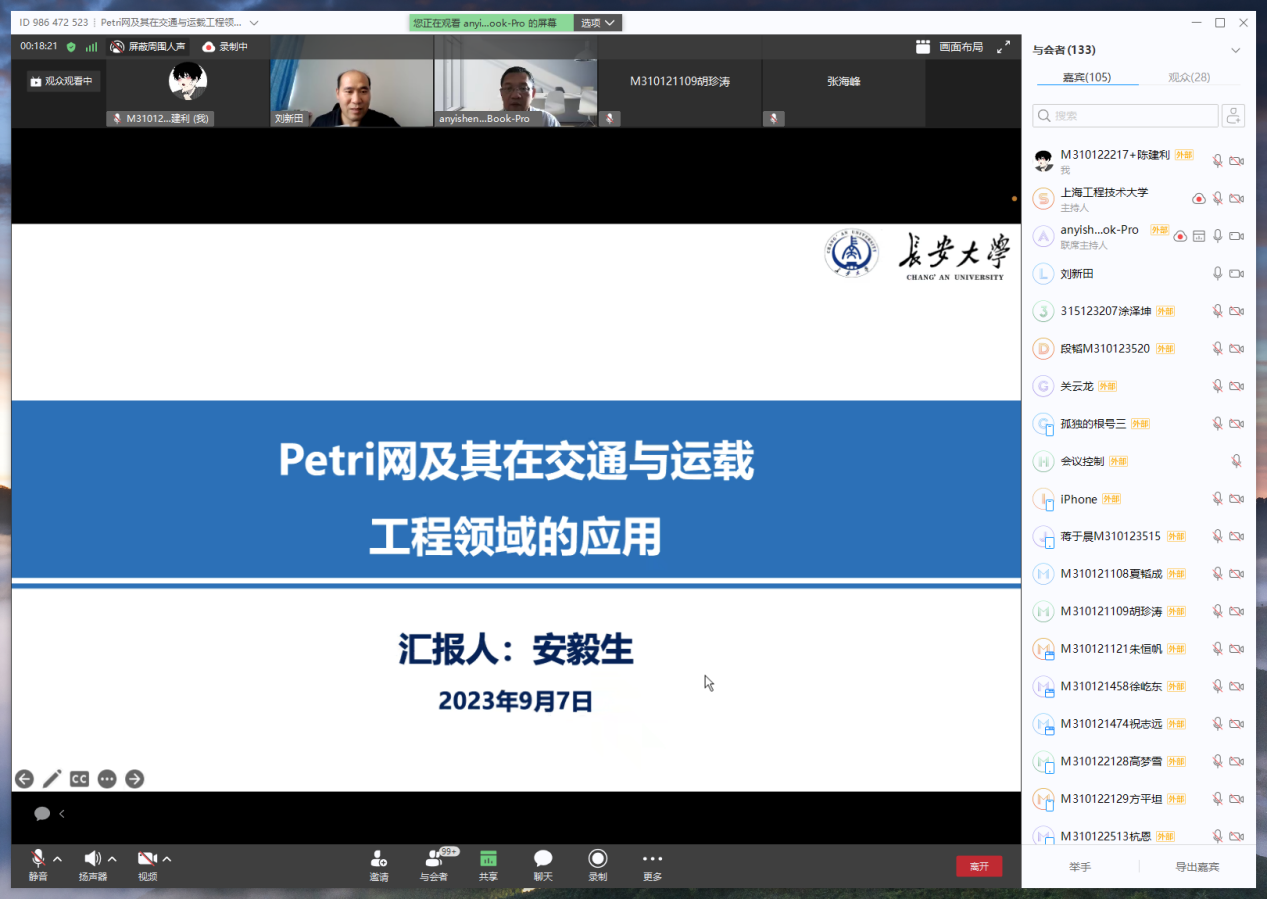Viewport: 1267px width, 899px height.
Task: Click 导出嘉宾 export guests button
Action: pos(1197,867)
